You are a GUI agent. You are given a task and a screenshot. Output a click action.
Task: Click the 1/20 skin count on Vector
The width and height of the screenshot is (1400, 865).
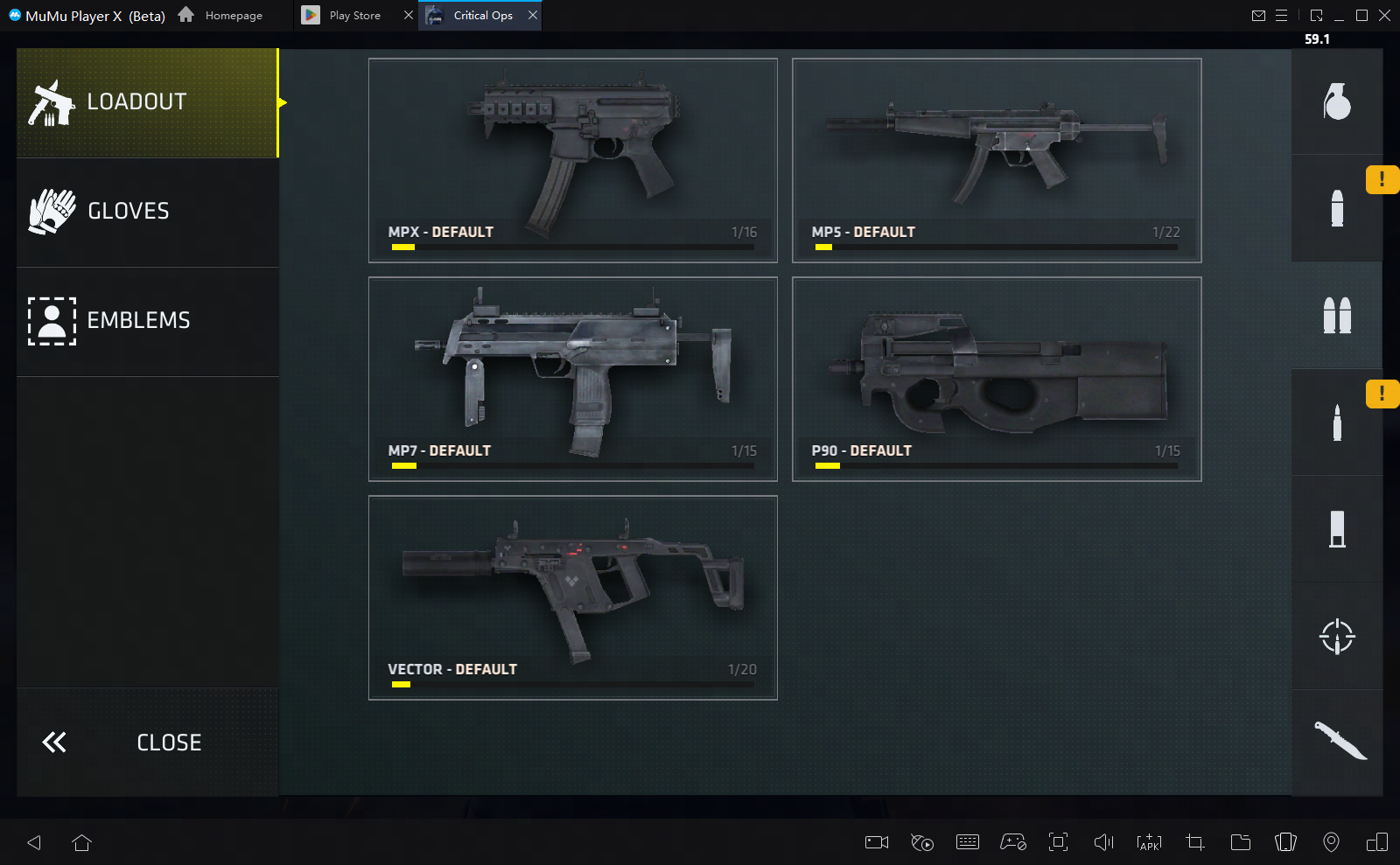[x=742, y=670]
